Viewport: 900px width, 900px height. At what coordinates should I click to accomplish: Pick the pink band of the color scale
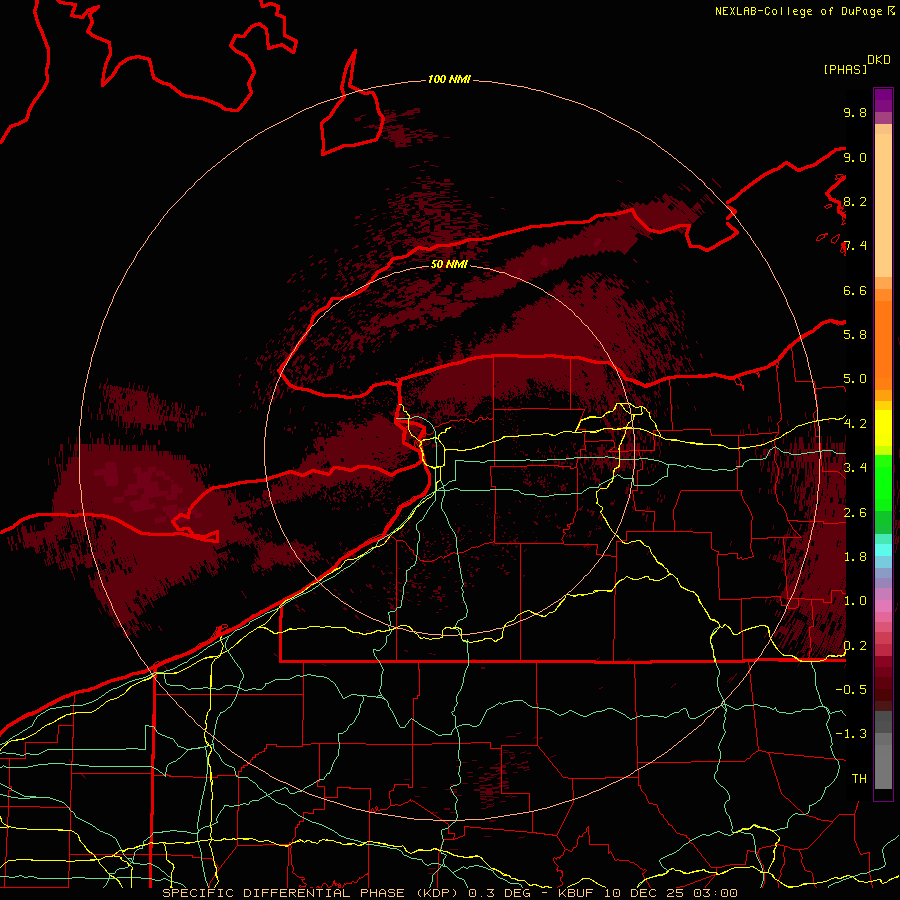883,606
